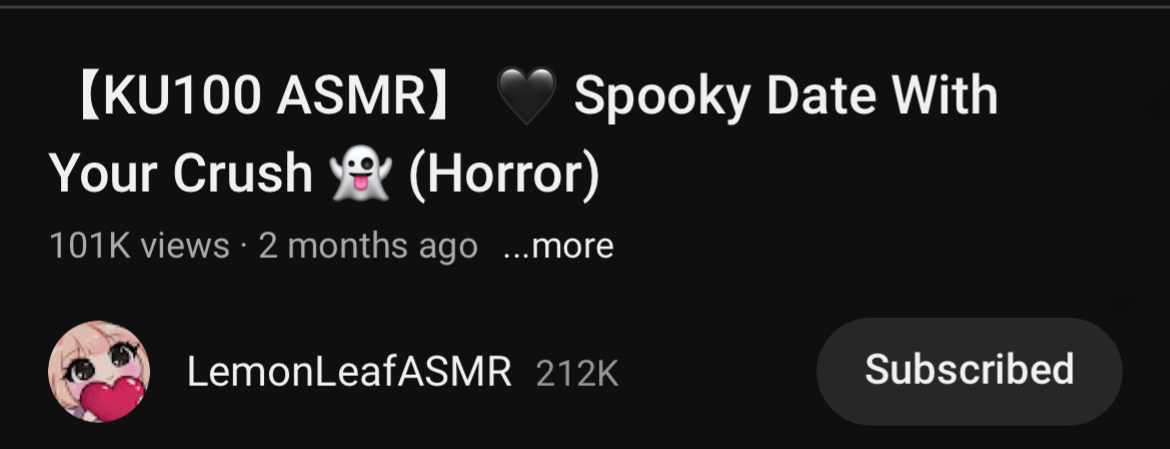Click the word 'Date' in the title
1170x449 pixels.
[x=820, y=95]
